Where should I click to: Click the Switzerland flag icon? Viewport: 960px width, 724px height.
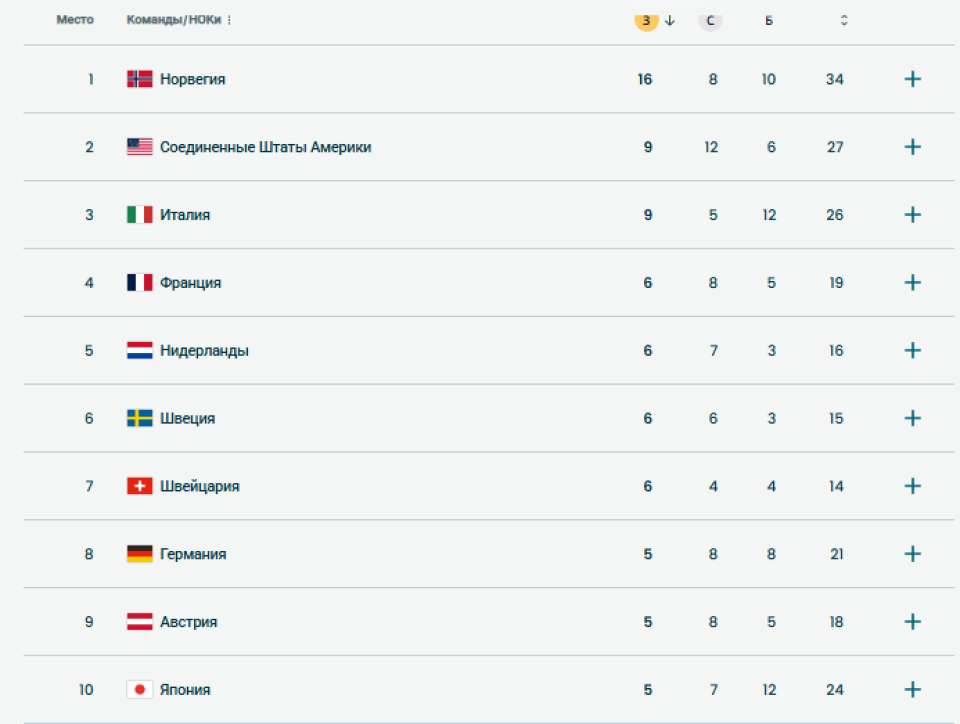[x=140, y=486]
